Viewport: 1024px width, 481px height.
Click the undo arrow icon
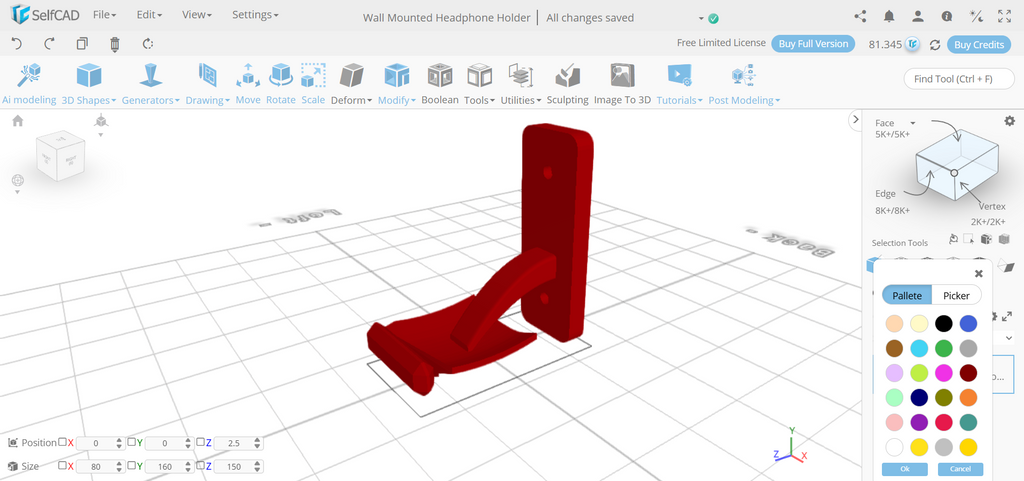point(17,44)
